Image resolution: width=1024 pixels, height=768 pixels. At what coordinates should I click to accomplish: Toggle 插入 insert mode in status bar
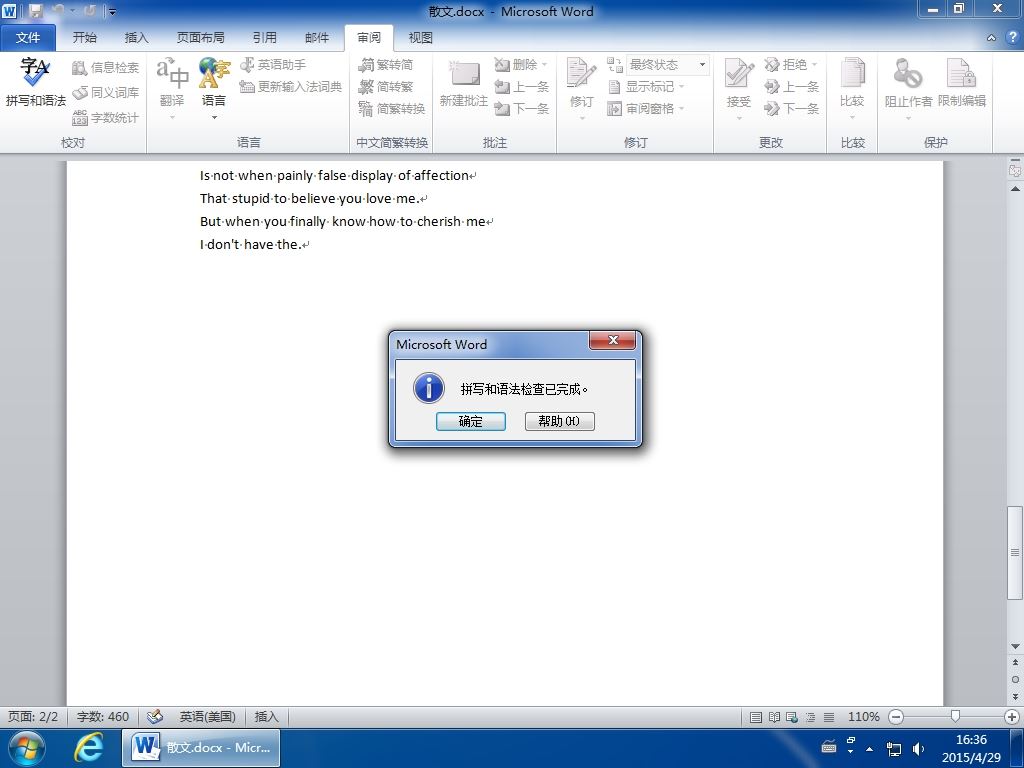(266, 716)
